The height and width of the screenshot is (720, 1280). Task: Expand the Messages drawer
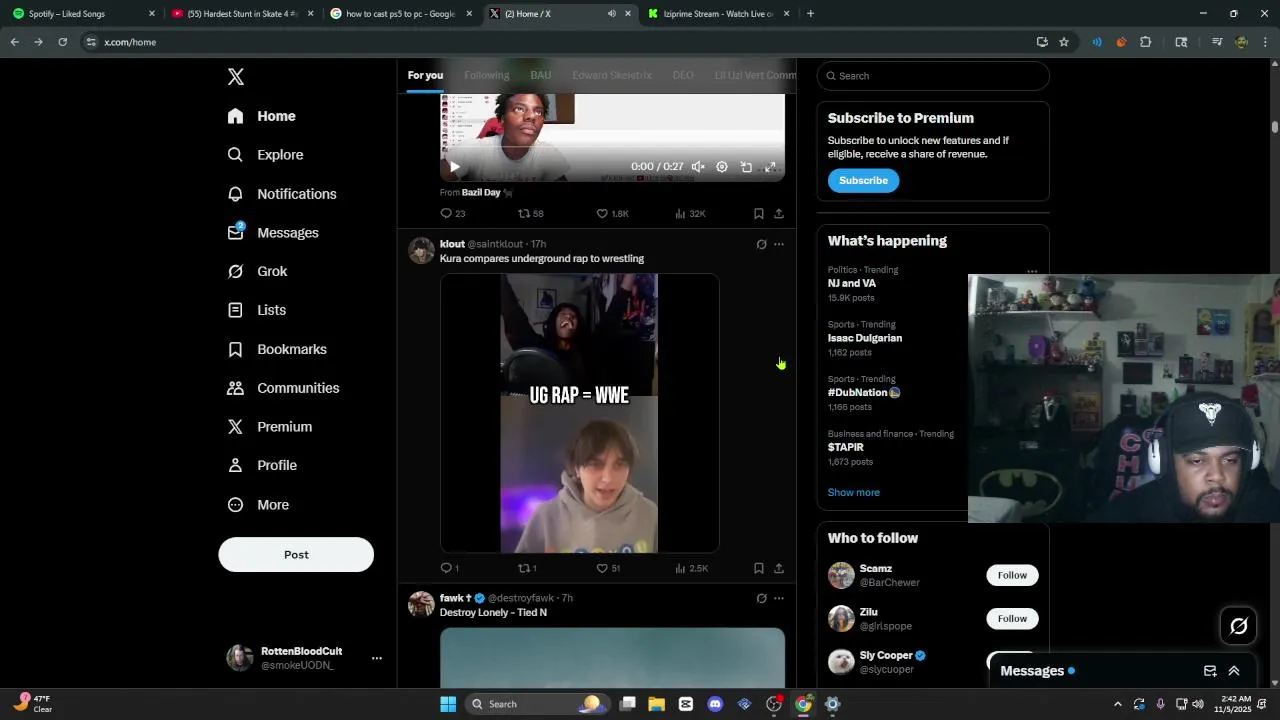(x=1234, y=671)
